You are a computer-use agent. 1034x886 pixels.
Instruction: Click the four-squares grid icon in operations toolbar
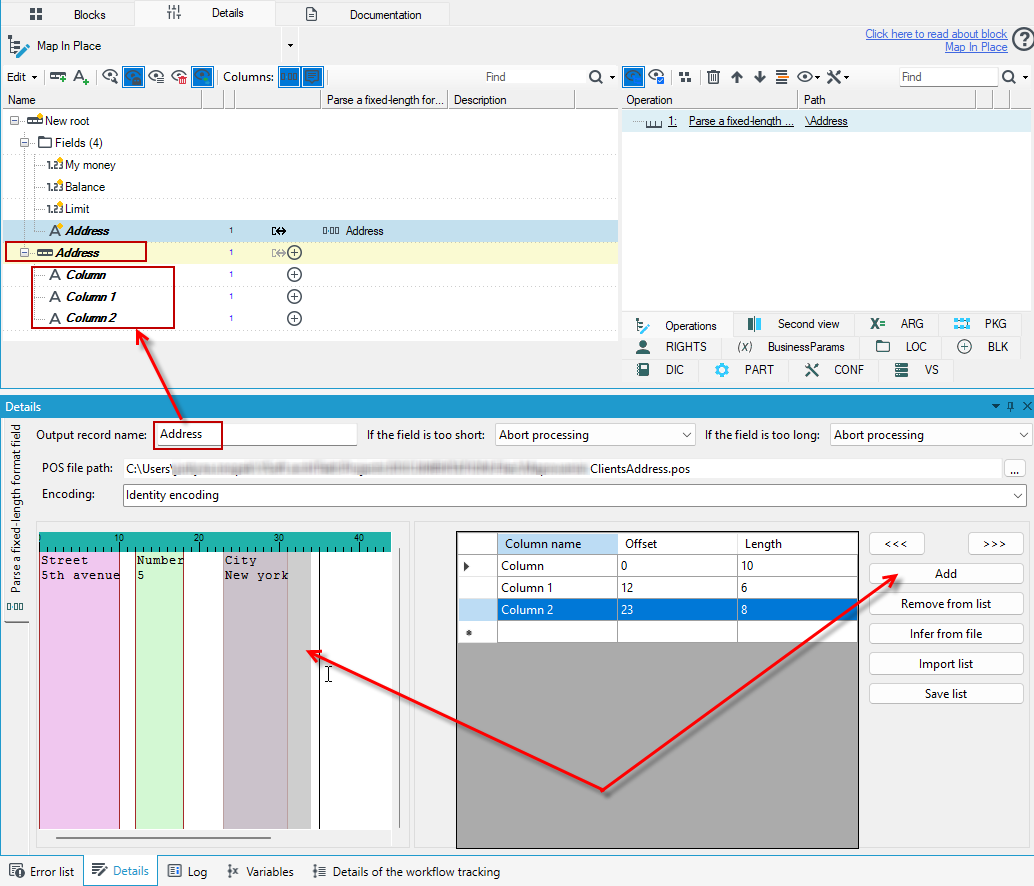click(x=685, y=77)
